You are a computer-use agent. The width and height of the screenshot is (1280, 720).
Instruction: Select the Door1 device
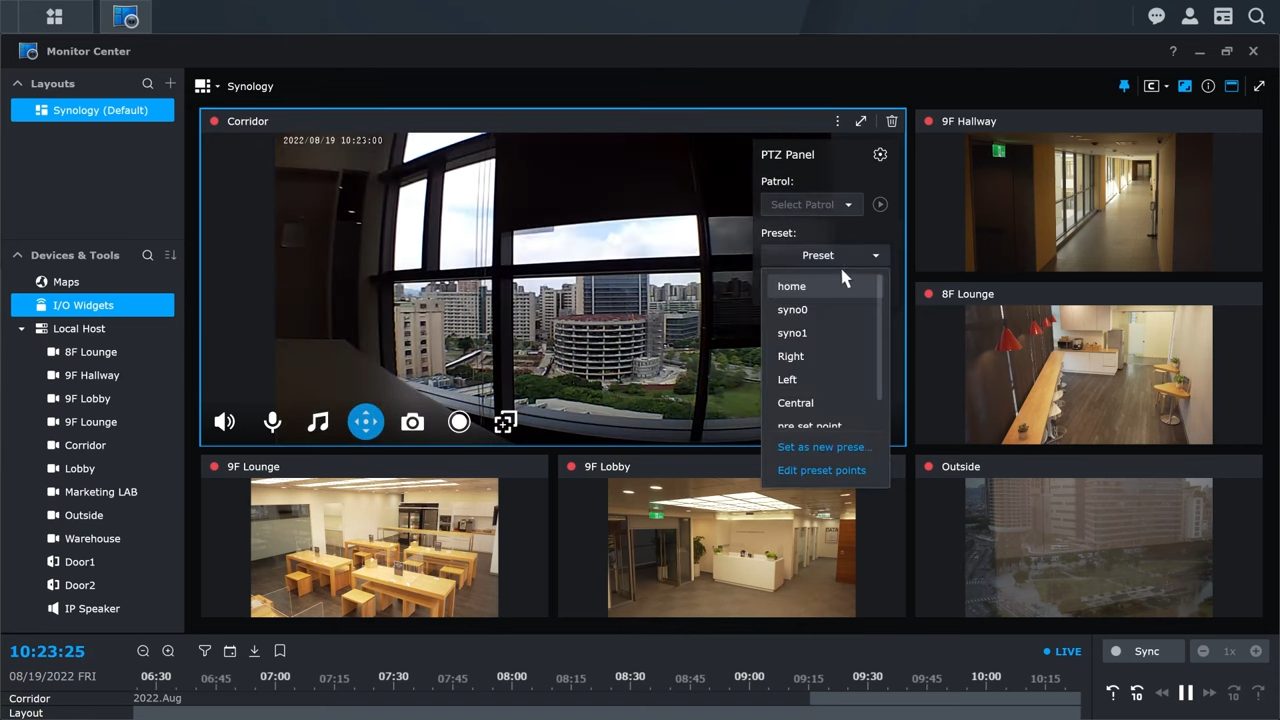[x=92, y=562]
